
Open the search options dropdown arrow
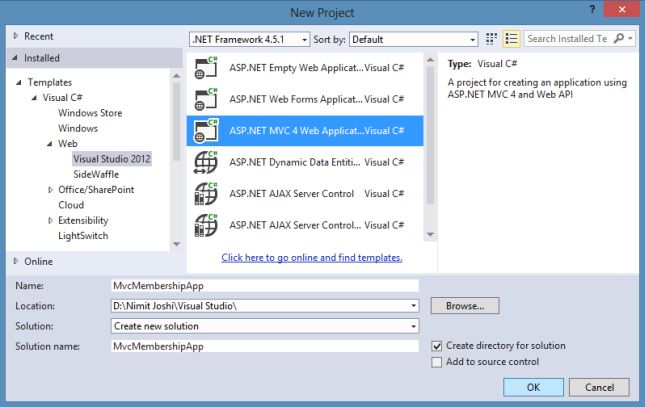click(630, 39)
